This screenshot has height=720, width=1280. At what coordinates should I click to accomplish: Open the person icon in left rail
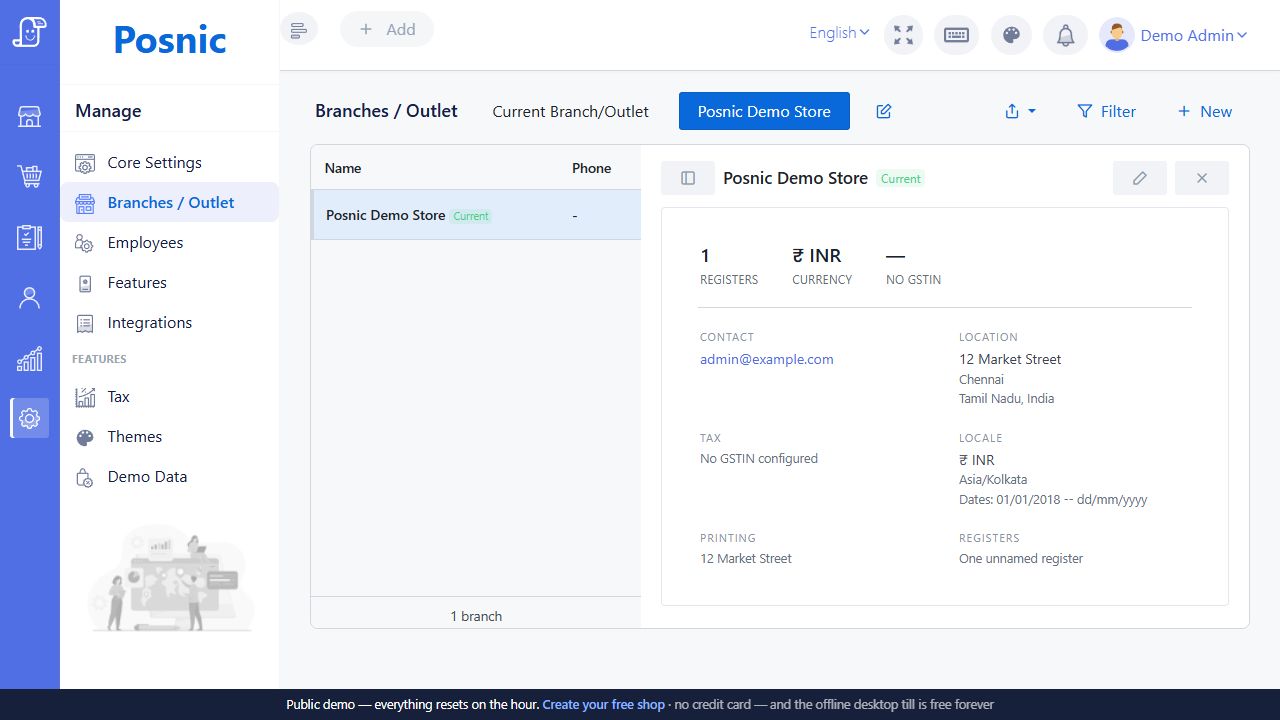click(x=30, y=298)
